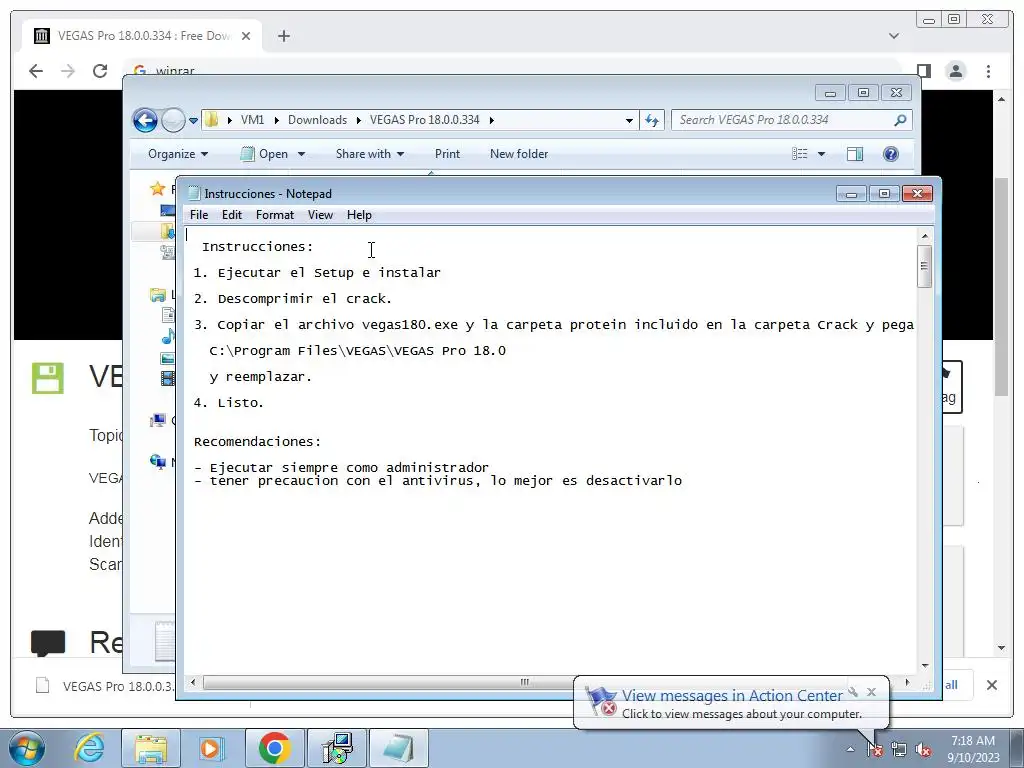1024x768 pixels.
Task: Expand the arrow after VEGAS Pro 18.0.0.334 breadcrumb
Action: pyautogui.click(x=492, y=120)
